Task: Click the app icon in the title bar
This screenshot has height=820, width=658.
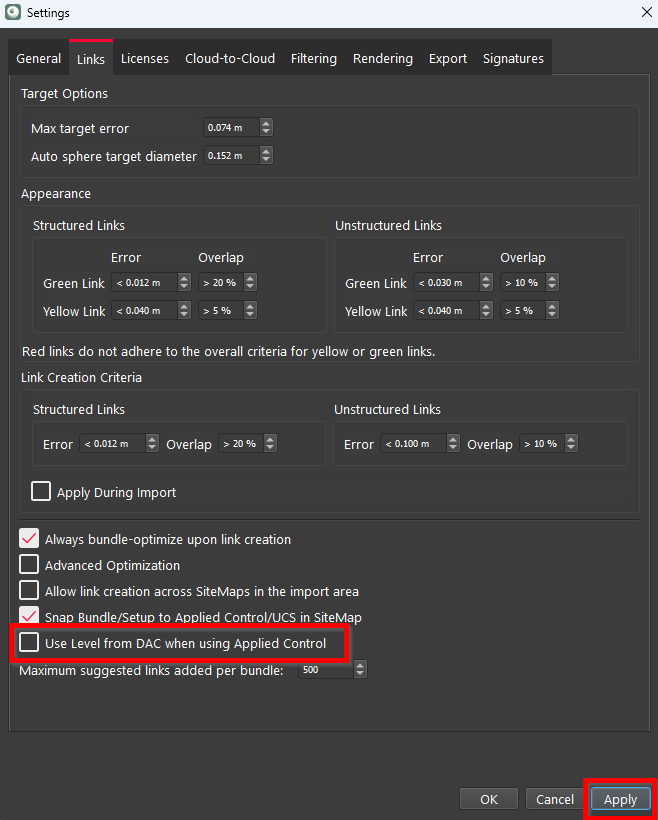Action: click(x=13, y=13)
